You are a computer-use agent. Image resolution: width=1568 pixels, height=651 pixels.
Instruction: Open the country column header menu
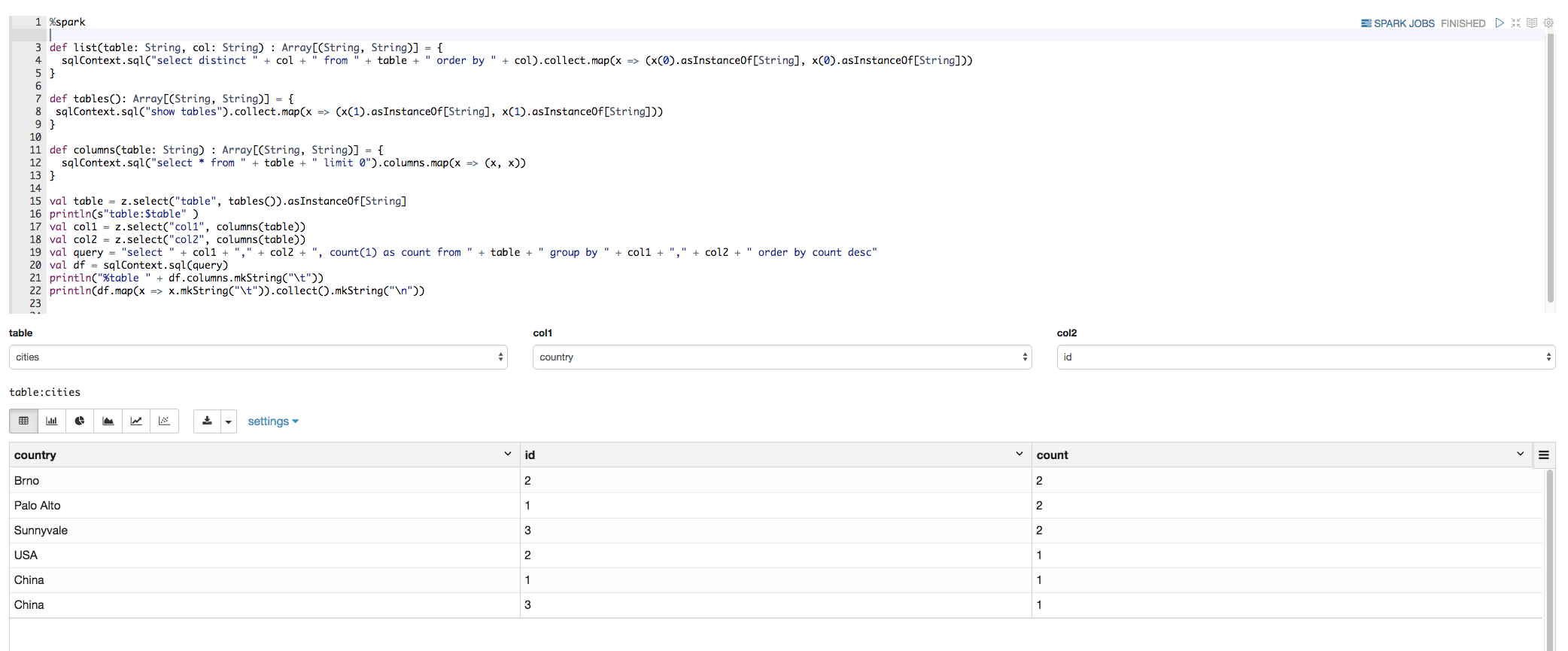pos(508,454)
